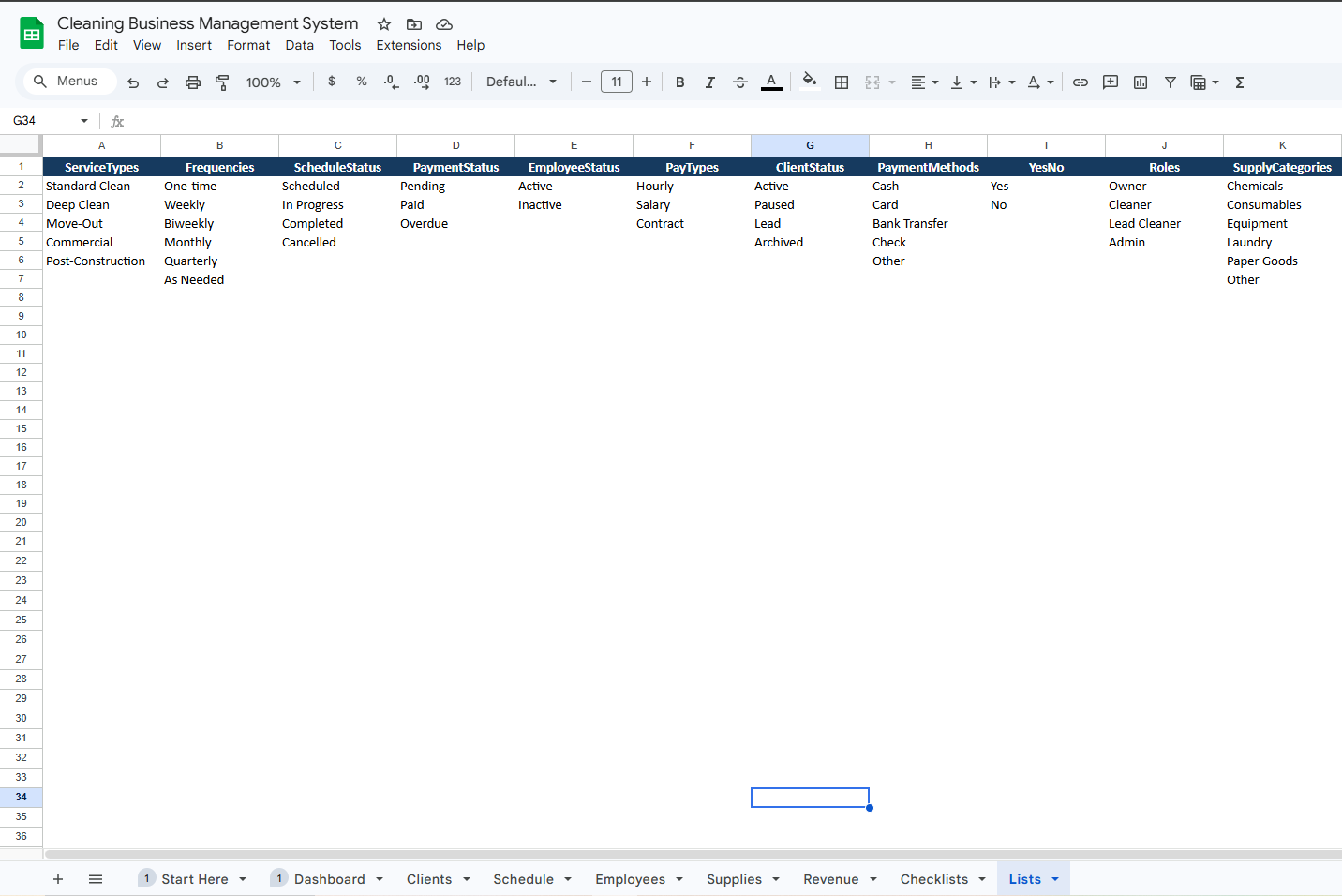The width and height of the screenshot is (1342, 896).
Task: Create a filter with the funnel icon
Action: (1171, 82)
